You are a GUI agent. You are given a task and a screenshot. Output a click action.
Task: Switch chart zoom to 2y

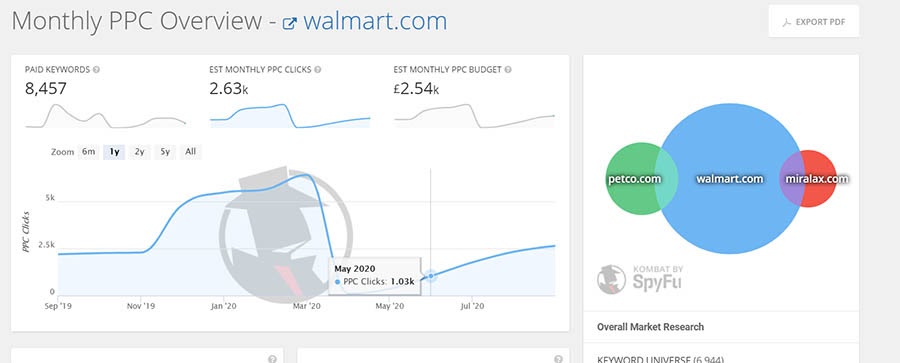coord(139,152)
